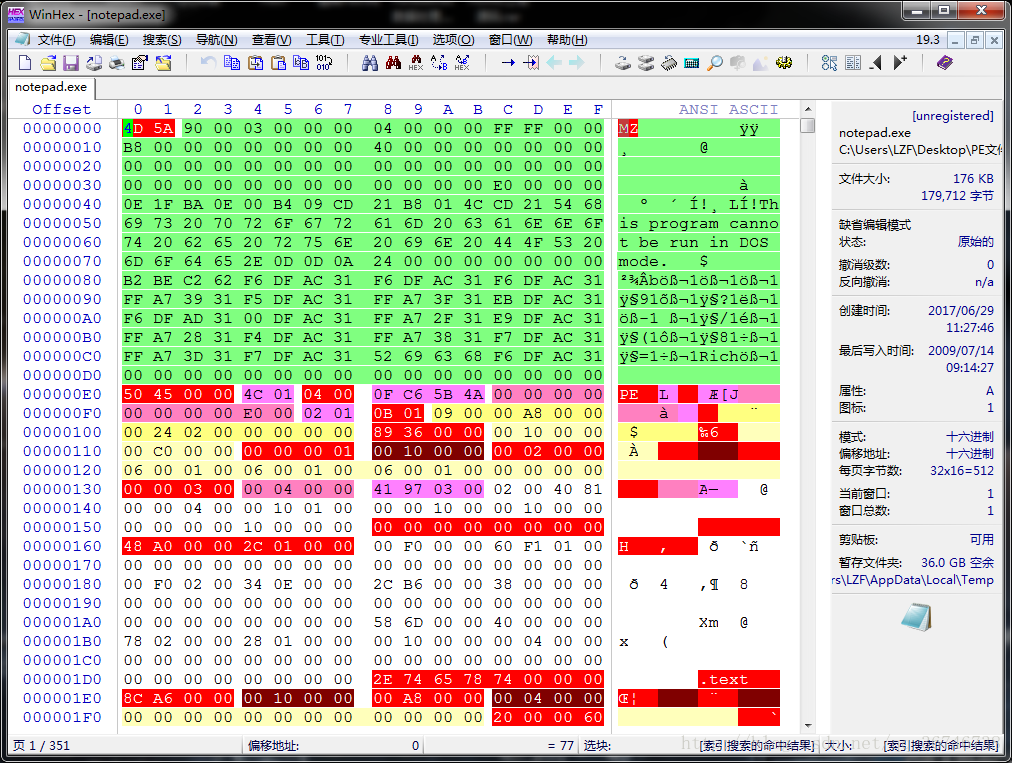Click the clipboard paste icon
This screenshot has height=763, width=1012.
point(278,63)
